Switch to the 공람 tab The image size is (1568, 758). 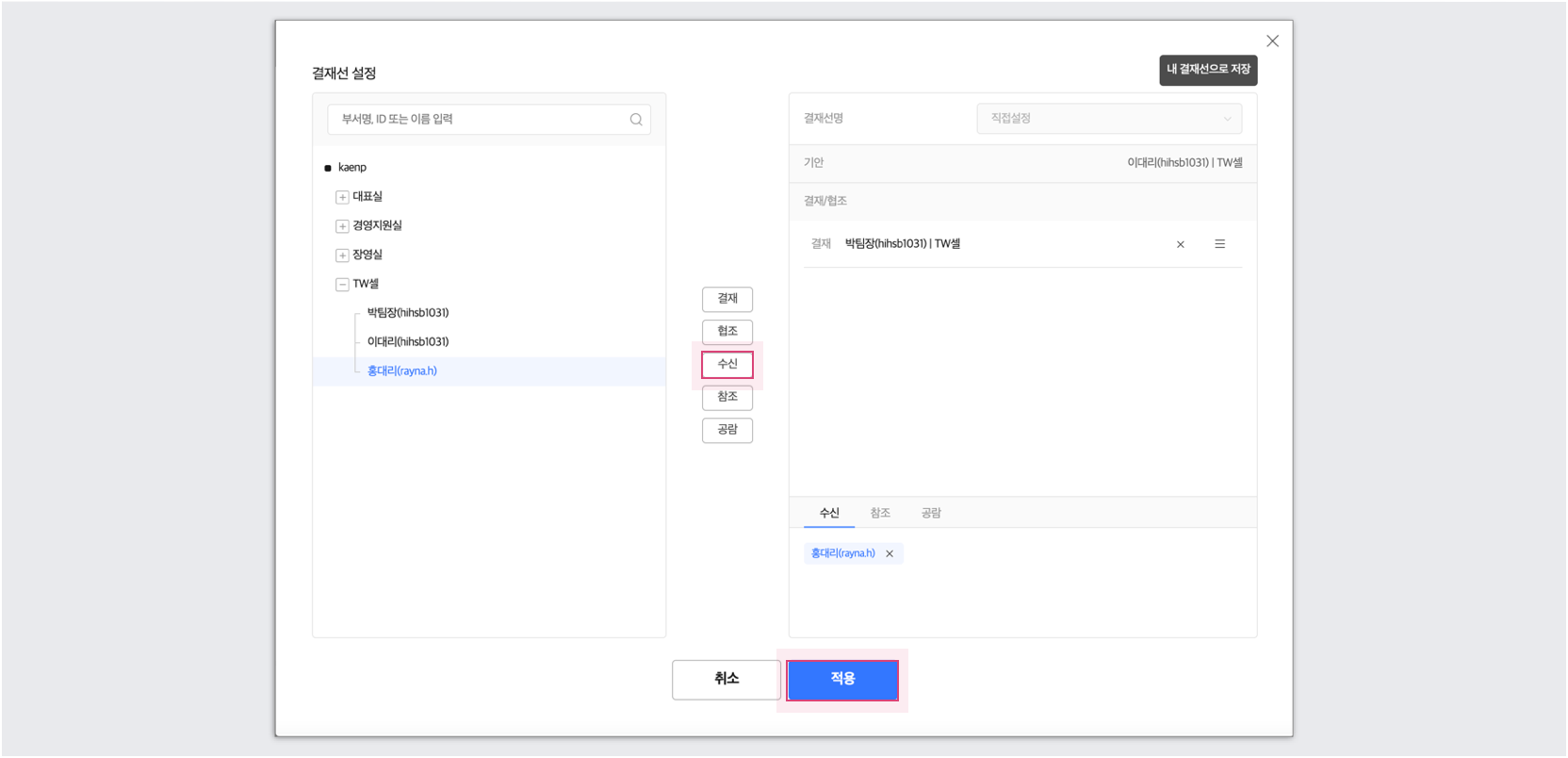[x=931, y=513]
